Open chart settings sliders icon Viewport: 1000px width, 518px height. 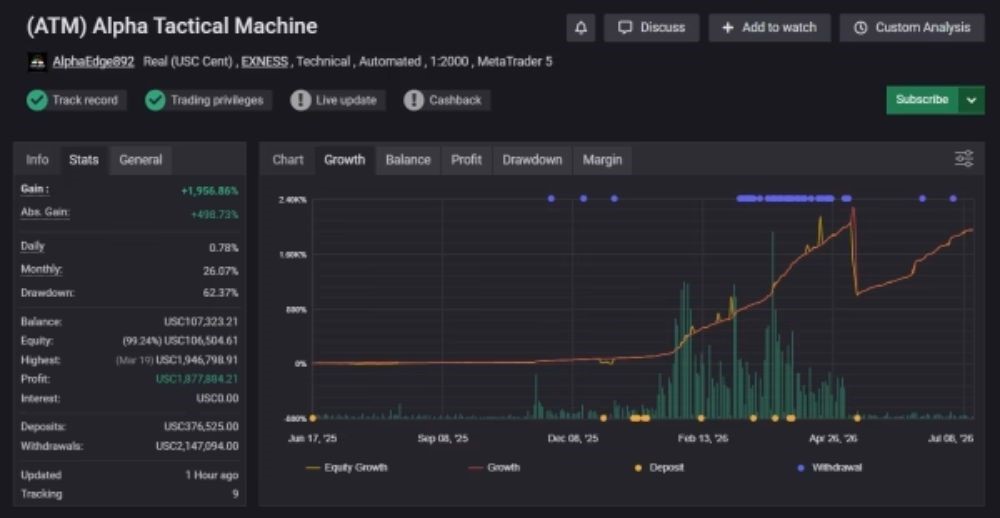coord(964,159)
